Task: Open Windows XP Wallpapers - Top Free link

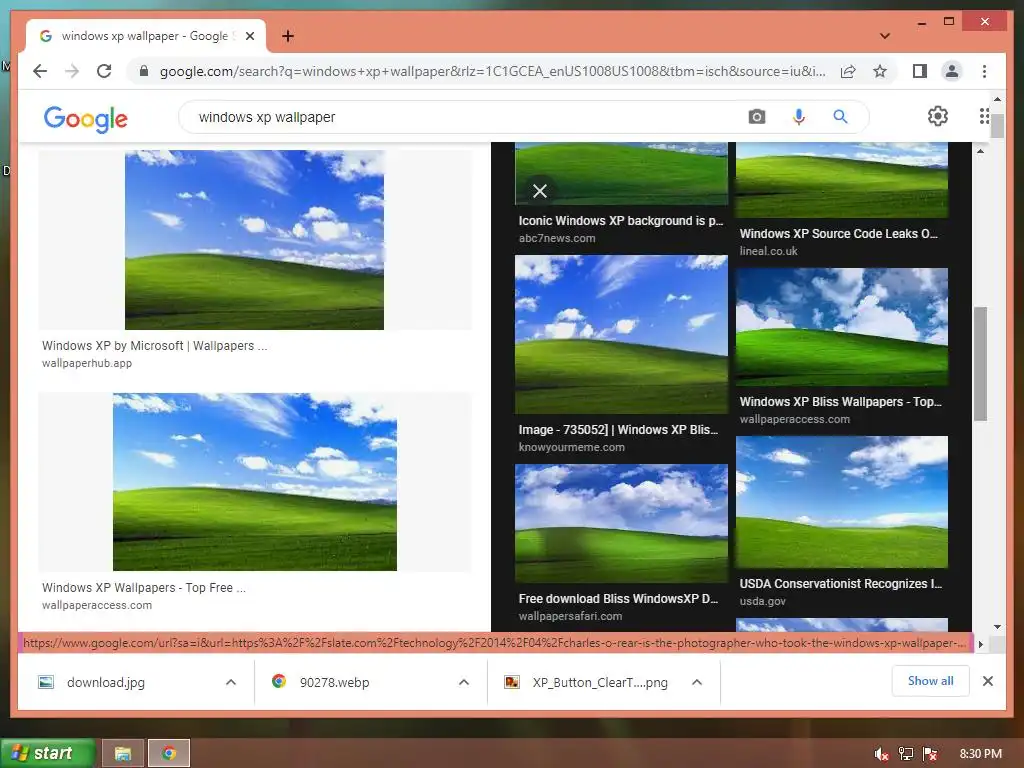Action: coord(144,587)
